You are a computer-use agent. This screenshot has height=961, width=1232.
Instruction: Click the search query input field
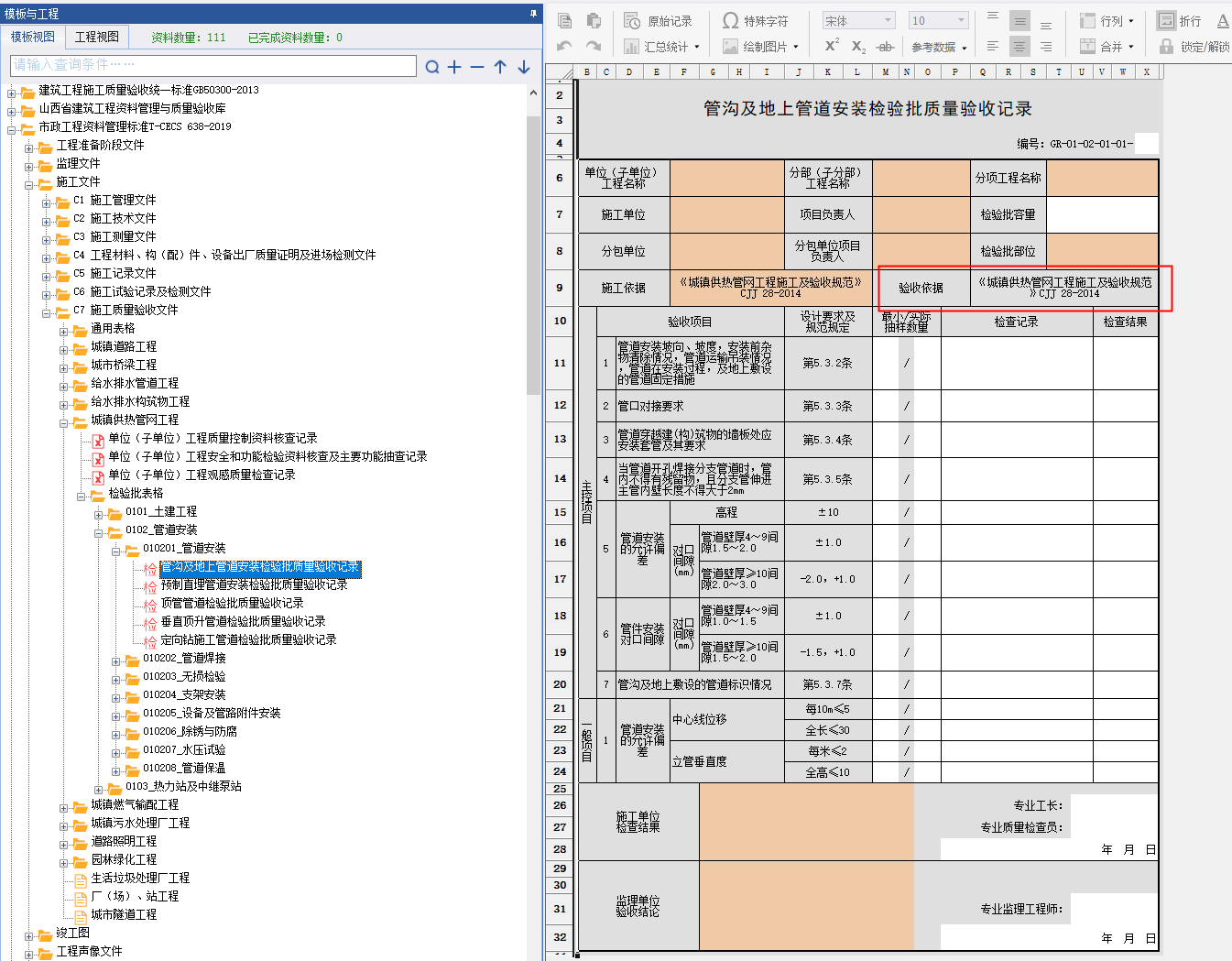213,65
